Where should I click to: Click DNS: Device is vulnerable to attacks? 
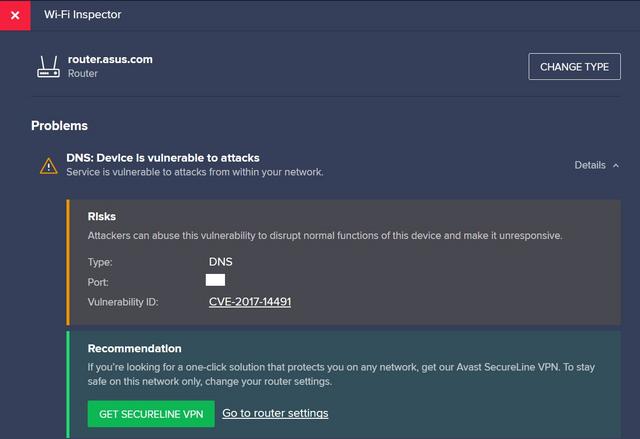[x=163, y=158]
